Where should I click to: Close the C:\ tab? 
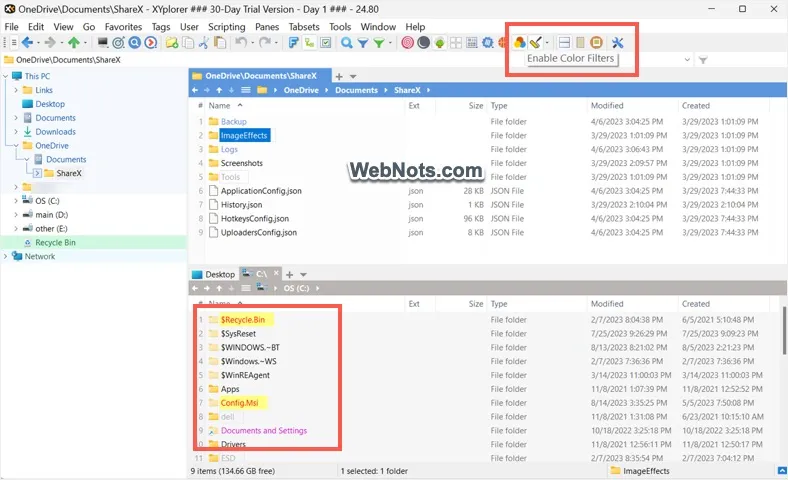[x=276, y=273]
